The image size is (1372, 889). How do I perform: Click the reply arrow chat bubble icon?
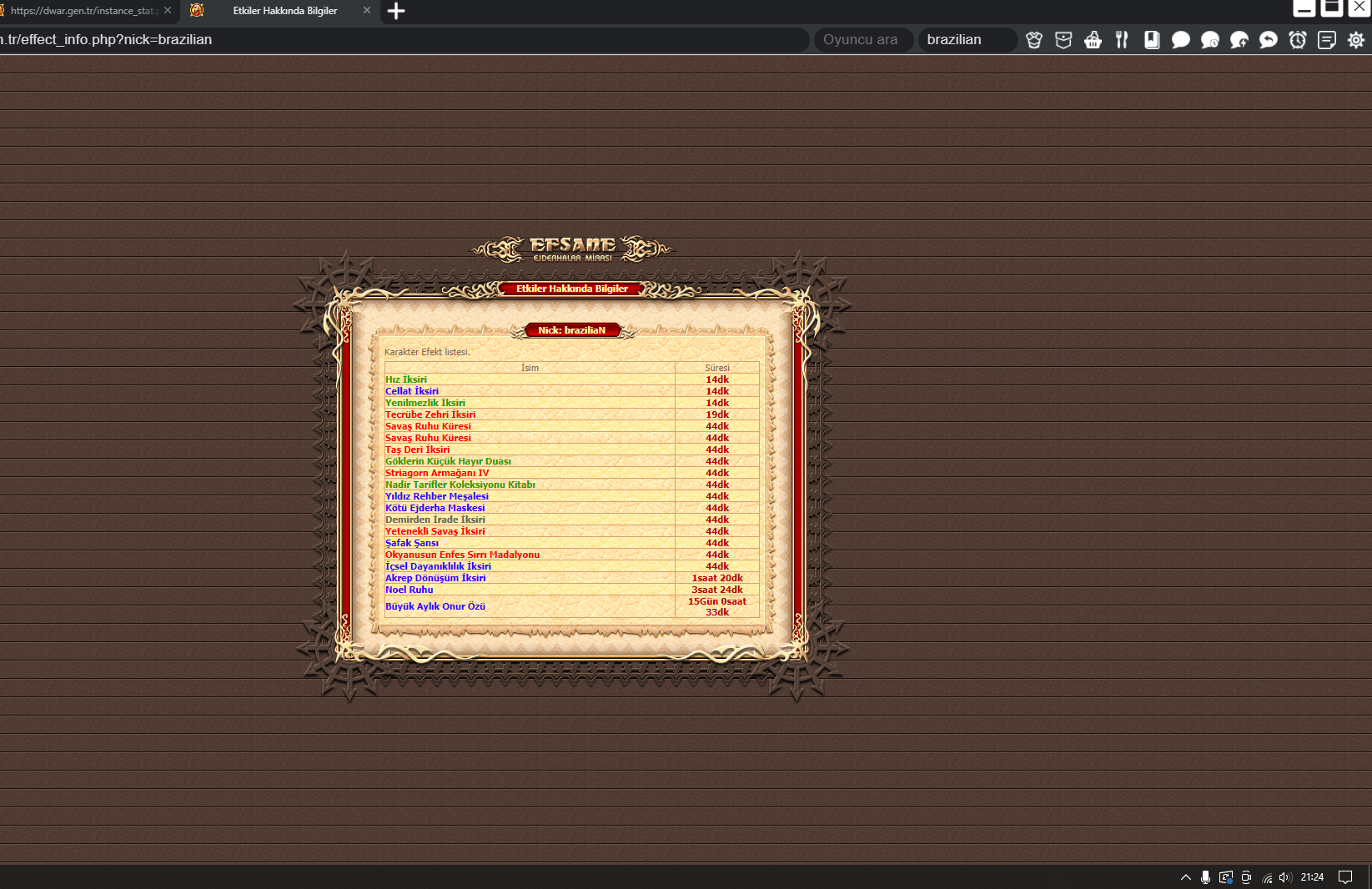(1269, 40)
